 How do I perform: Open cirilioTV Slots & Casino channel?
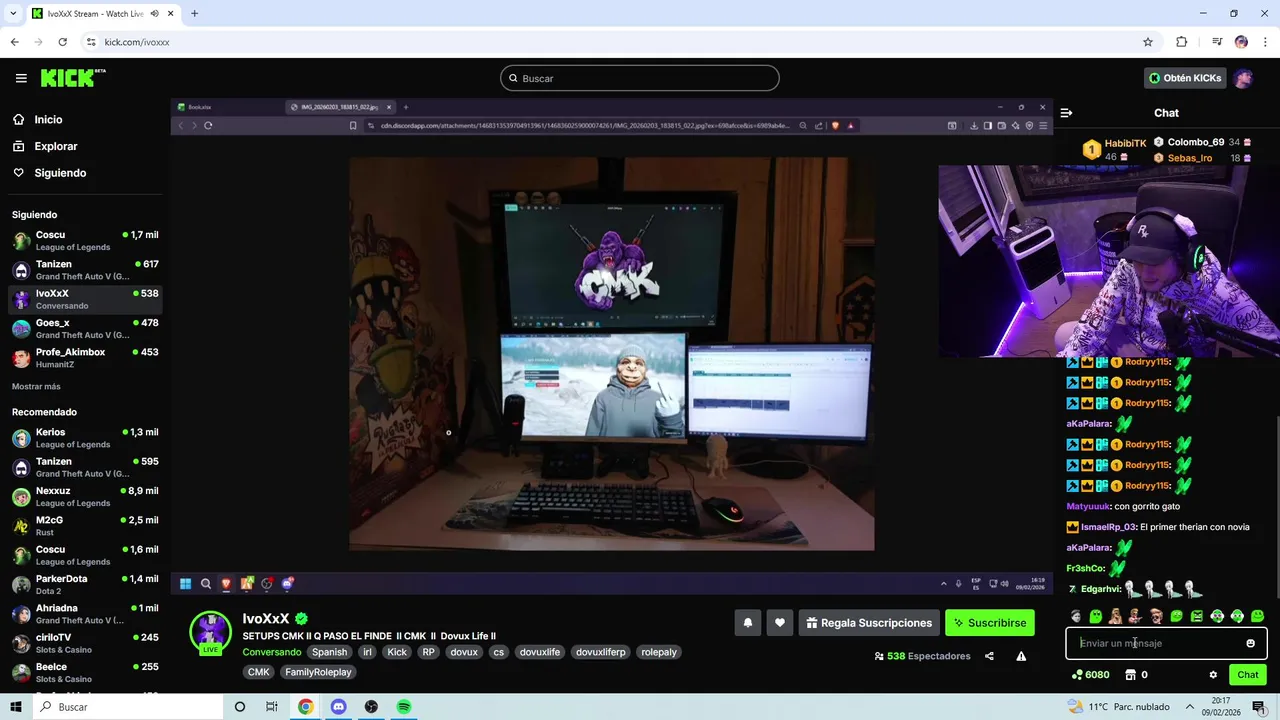pos(86,643)
